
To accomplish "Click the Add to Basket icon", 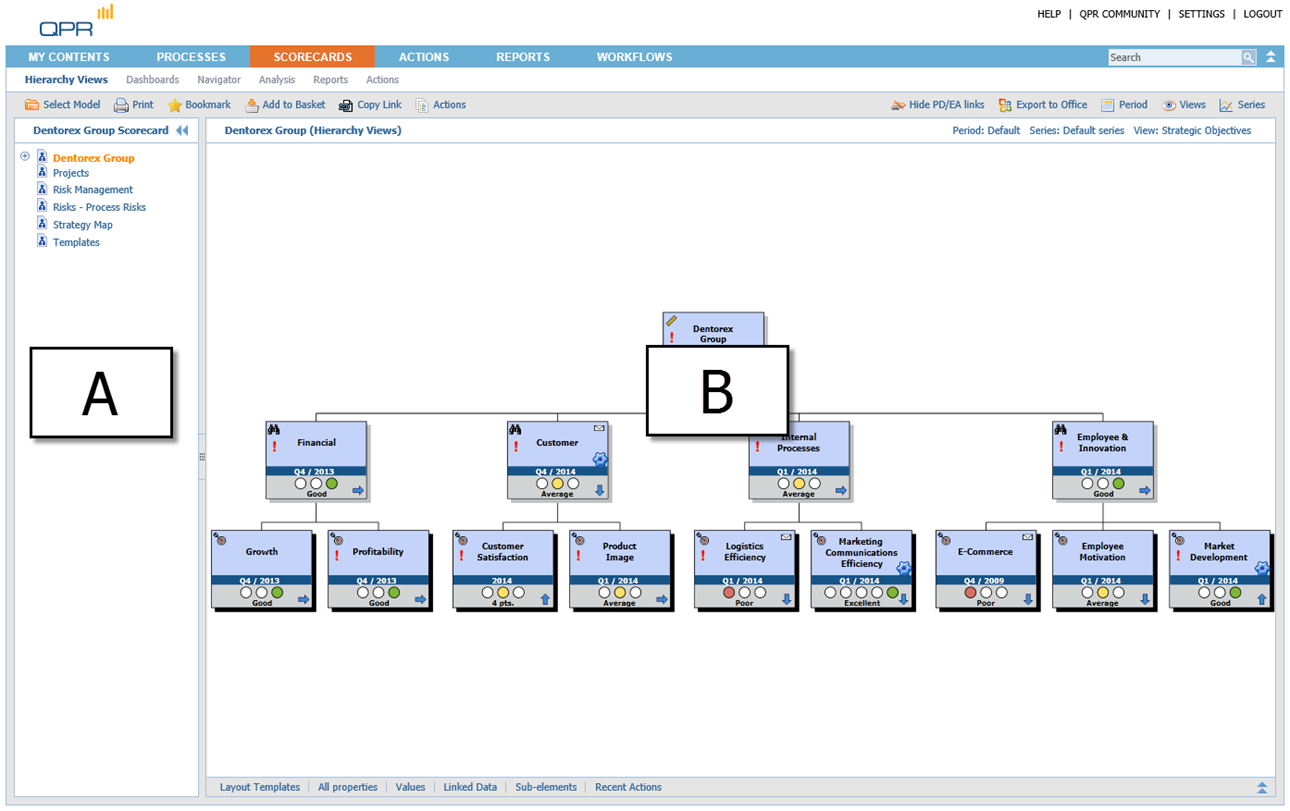I will coord(252,105).
